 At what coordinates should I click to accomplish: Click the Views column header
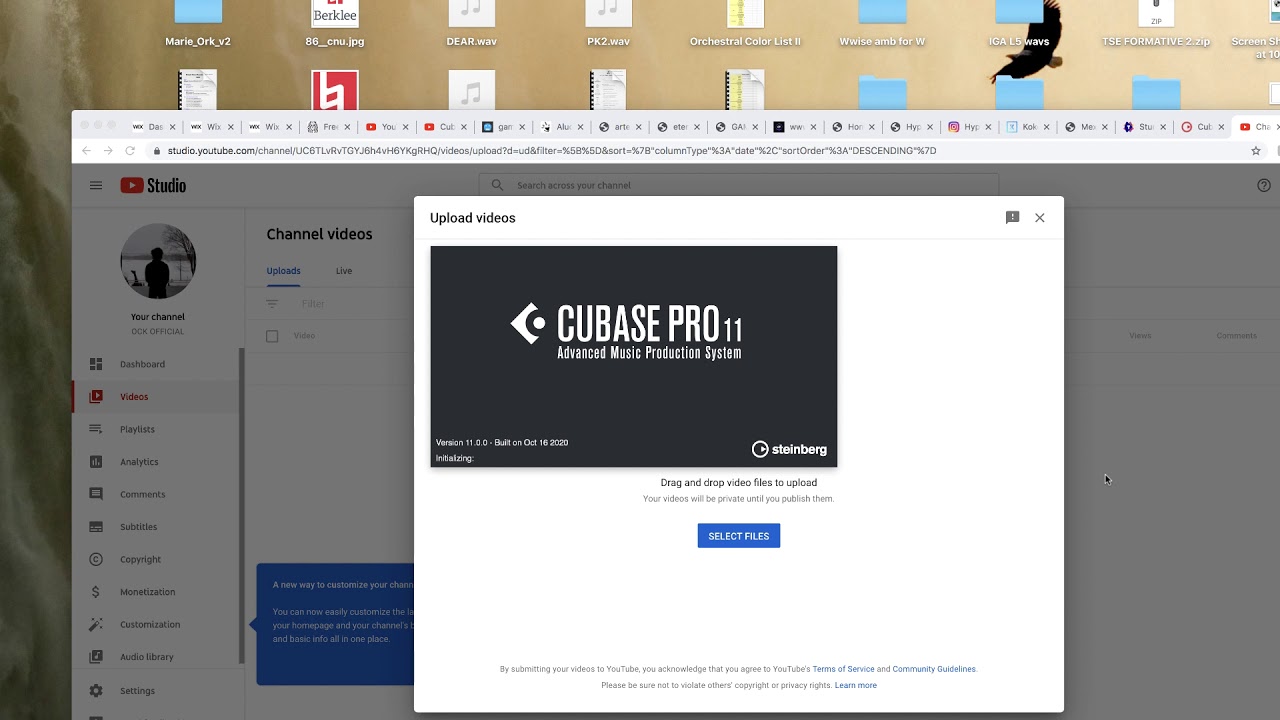coord(1140,336)
